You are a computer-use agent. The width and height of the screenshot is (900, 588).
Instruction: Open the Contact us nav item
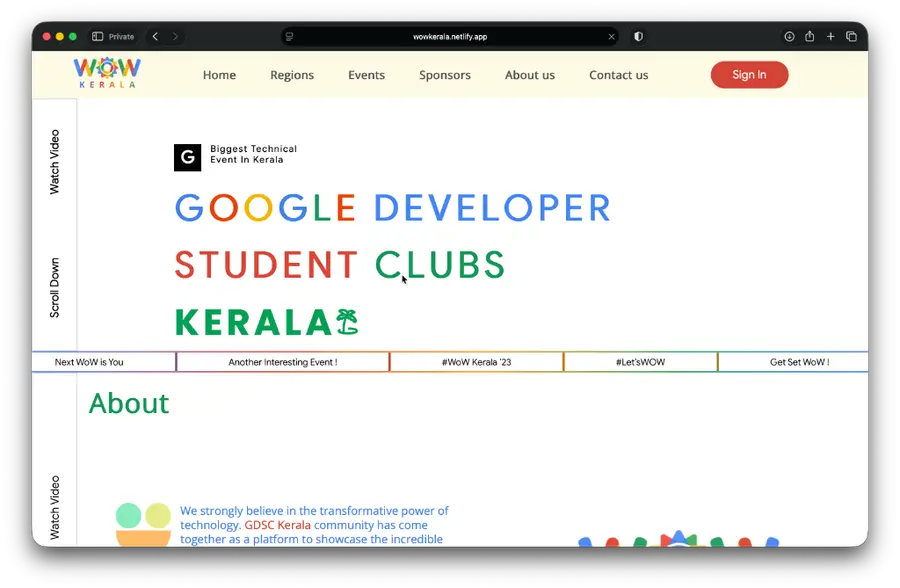(x=619, y=75)
